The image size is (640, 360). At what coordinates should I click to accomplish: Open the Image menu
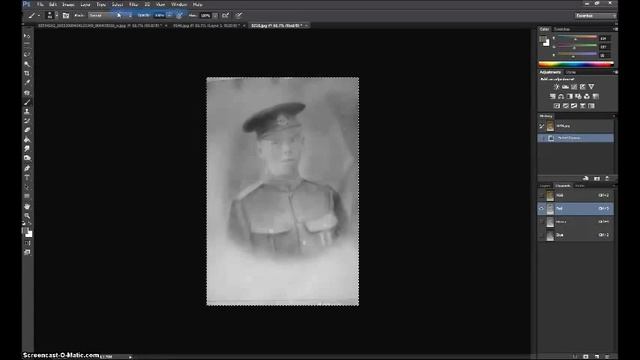point(68,4)
